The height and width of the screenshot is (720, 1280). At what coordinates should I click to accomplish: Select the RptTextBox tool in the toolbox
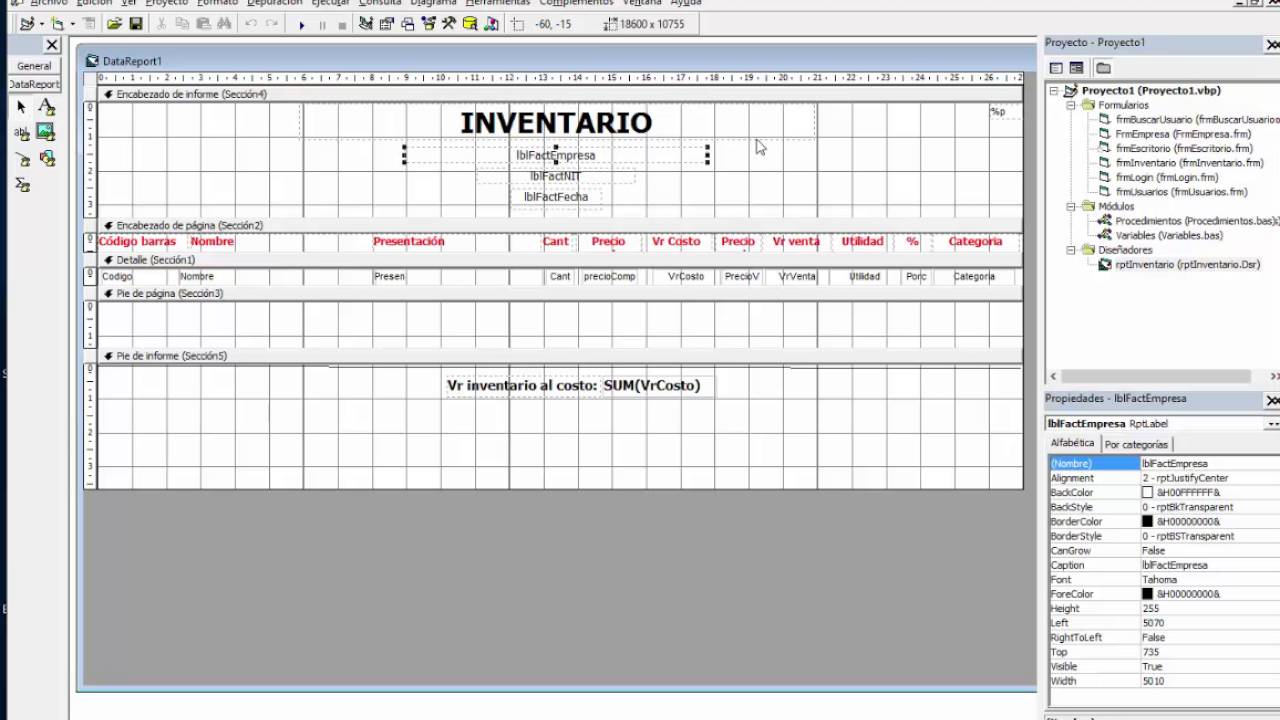pyautogui.click(x=22, y=132)
